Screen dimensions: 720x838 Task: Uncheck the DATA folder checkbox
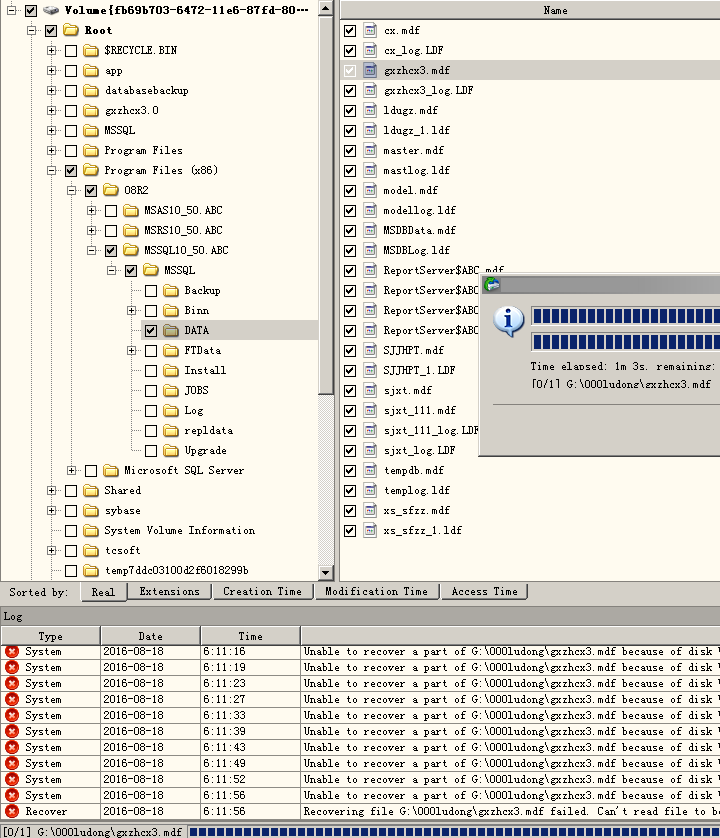point(151,330)
